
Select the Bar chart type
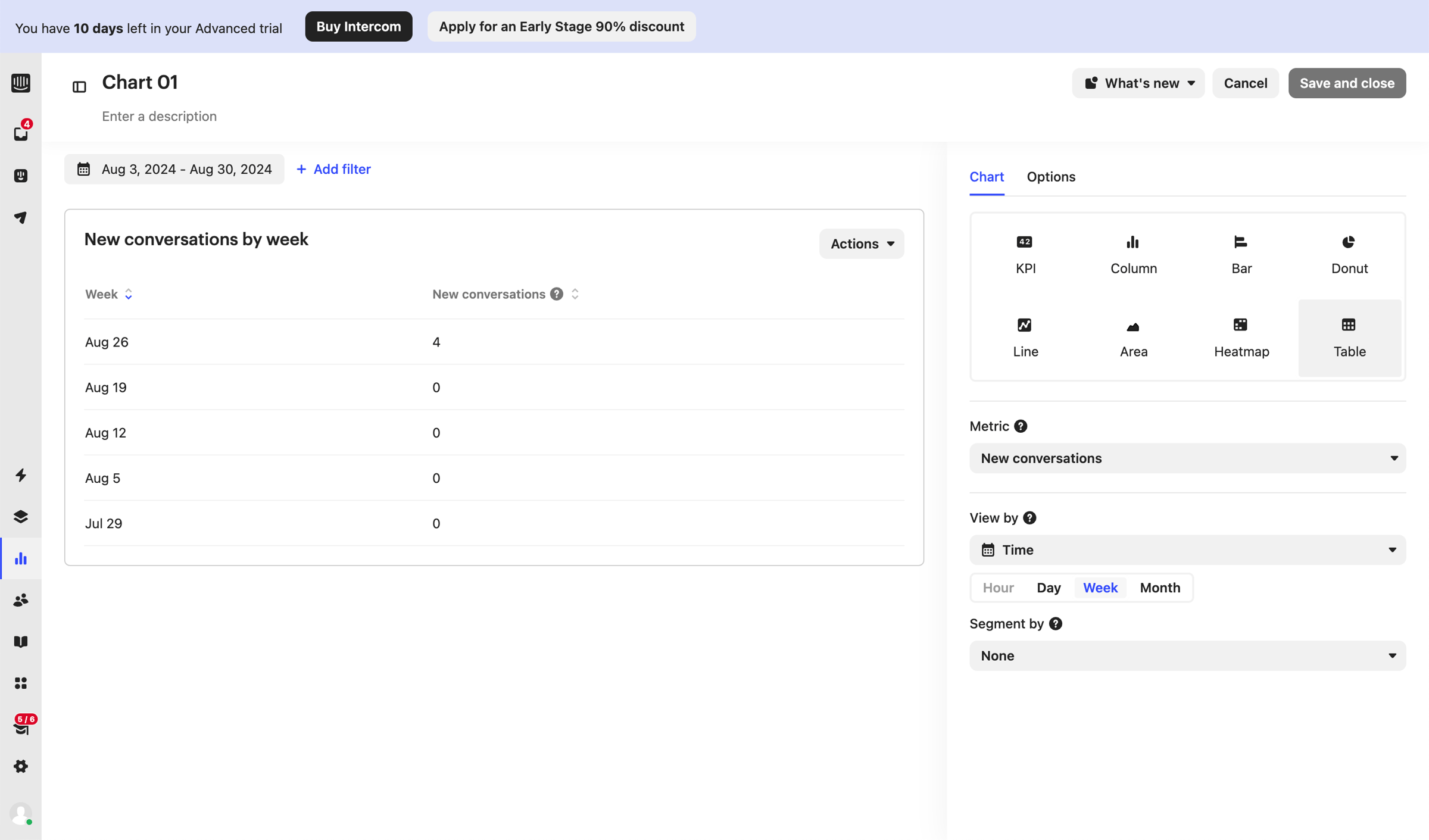[x=1241, y=255]
